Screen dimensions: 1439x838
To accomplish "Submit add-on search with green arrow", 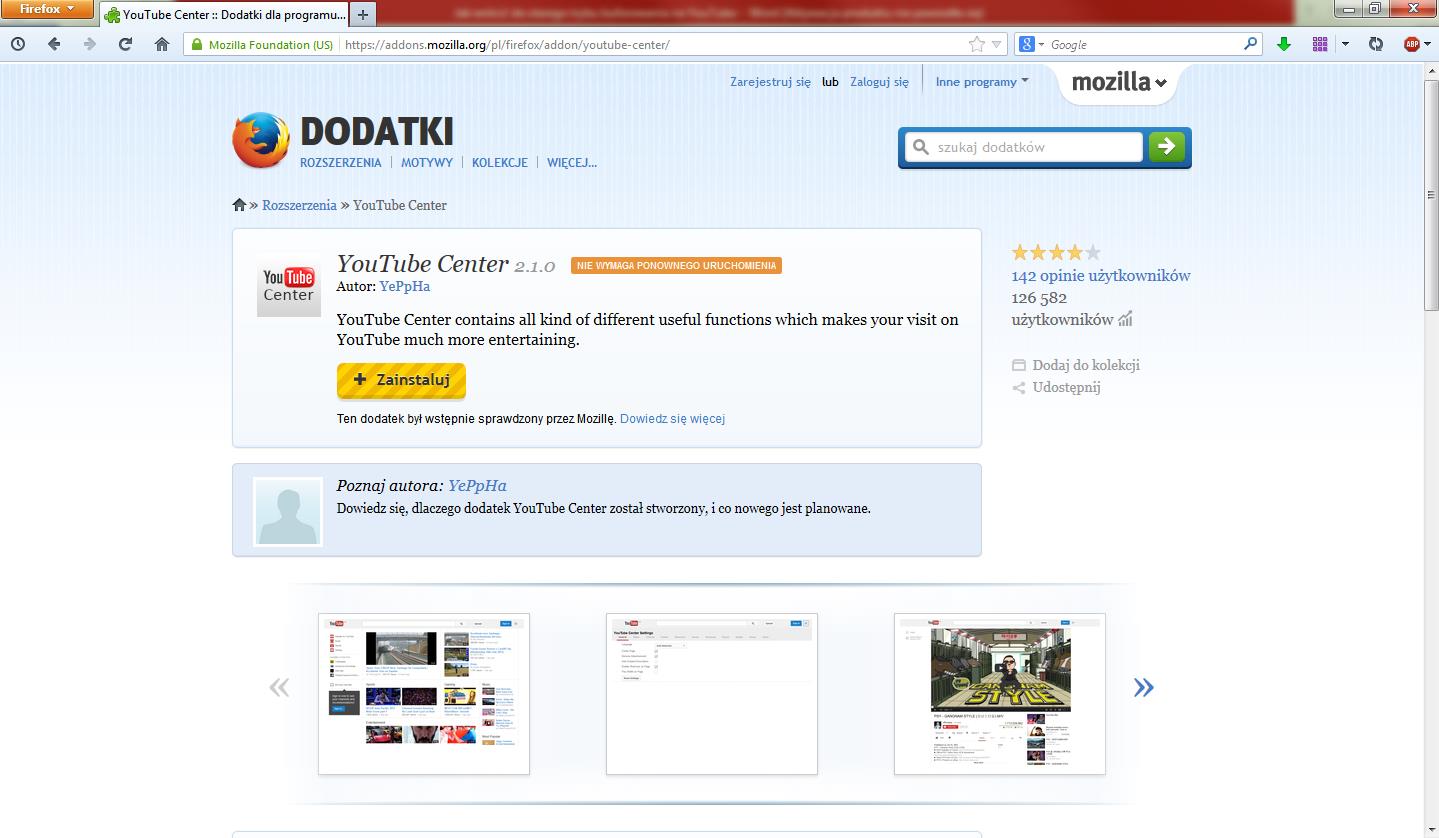I will [x=1166, y=147].
